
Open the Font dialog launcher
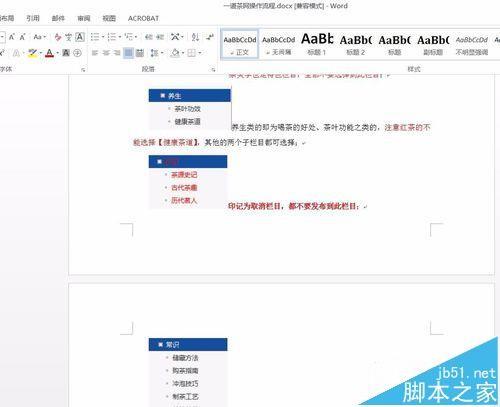[x=83, y=70]
